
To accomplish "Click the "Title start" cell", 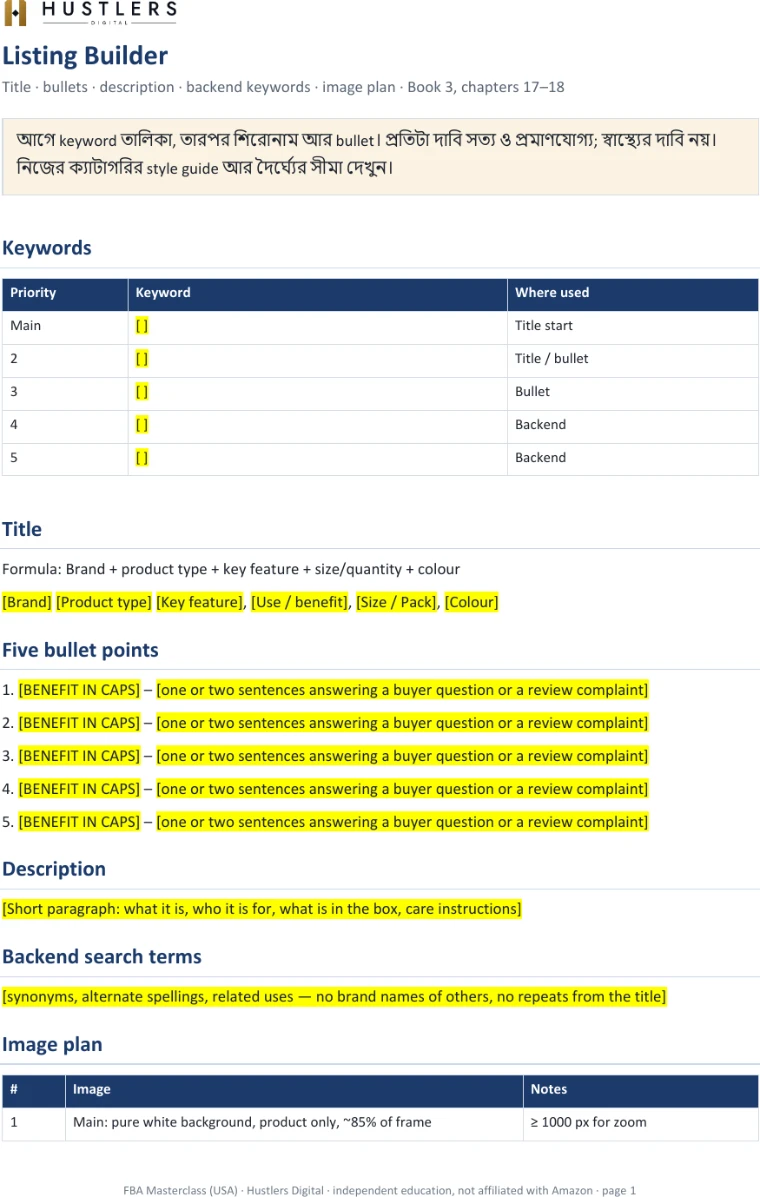I will click(633, 326).
